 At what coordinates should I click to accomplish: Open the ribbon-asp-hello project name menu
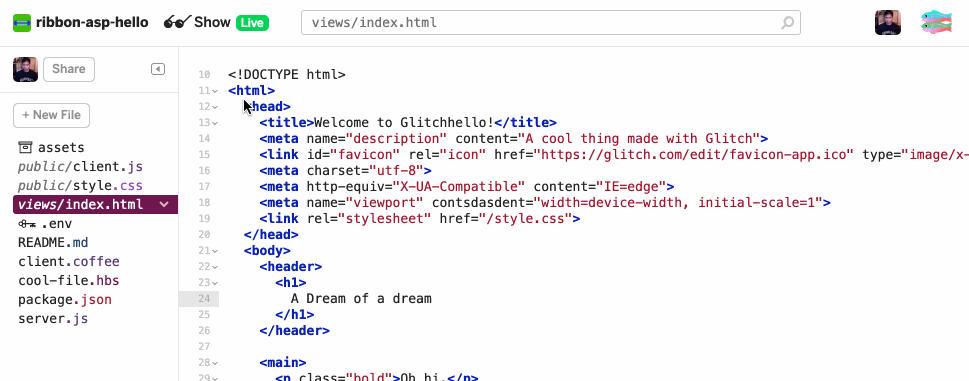click(x=92, y=23)
